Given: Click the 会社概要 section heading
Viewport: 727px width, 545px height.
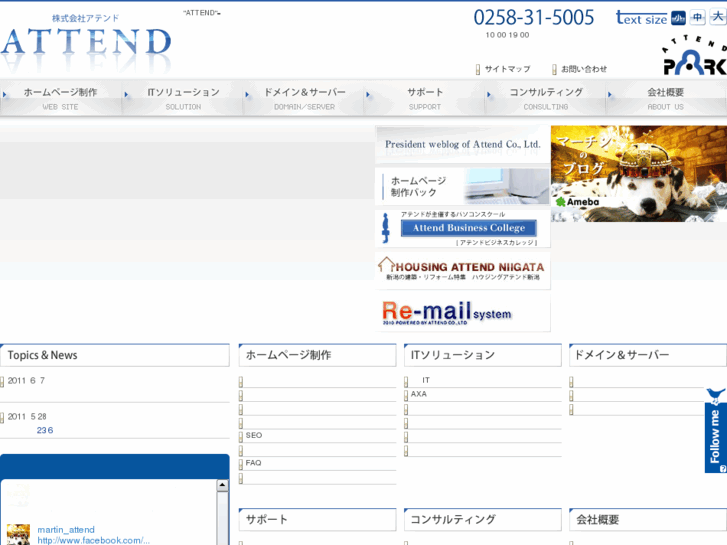Looking at the screenshot, I should 648,519.
